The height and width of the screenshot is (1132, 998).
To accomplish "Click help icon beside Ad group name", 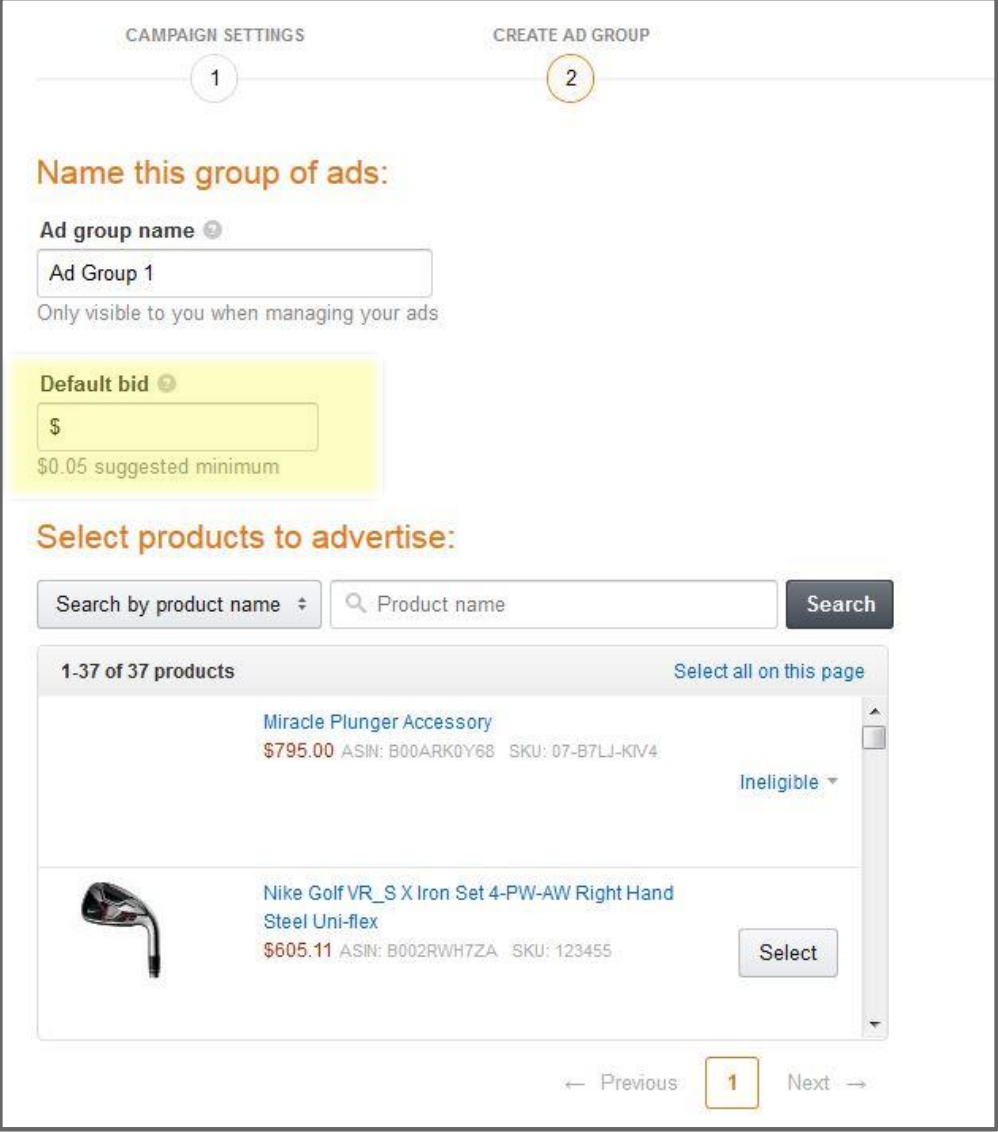I will (x=212, y=230).
